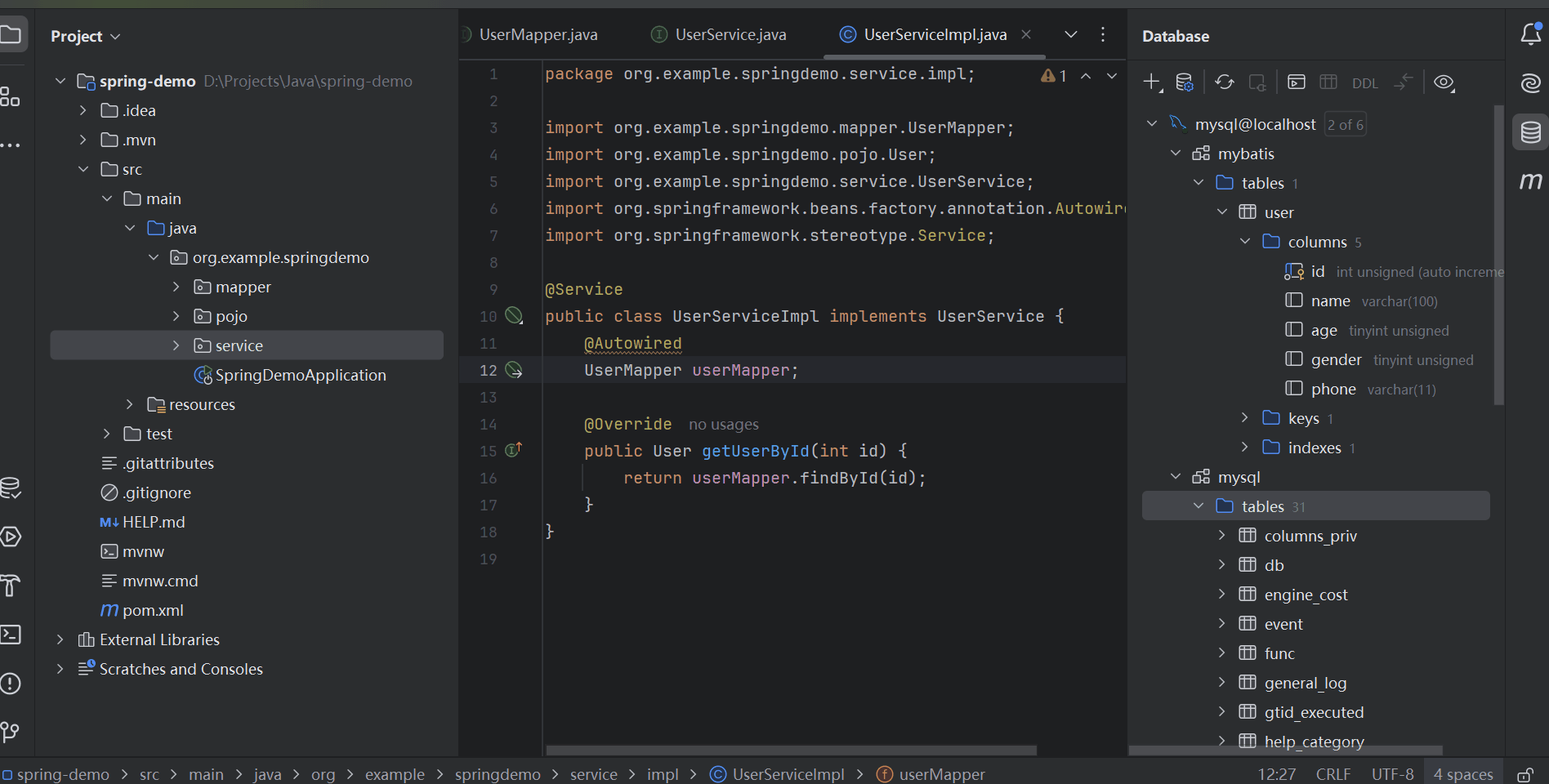The height and width of the screenshot is (784, 1549).
Task: Open the query console icon in Database toolbar
Action: pyautogui.click(x=1297, y=82)
